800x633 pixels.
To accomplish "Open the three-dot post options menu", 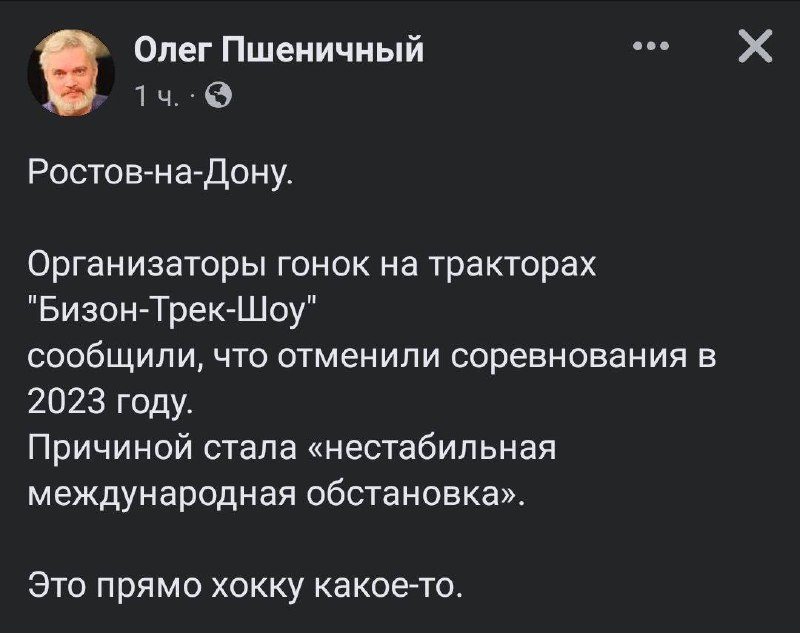I will pyautogui.click(x=651, y=47).
